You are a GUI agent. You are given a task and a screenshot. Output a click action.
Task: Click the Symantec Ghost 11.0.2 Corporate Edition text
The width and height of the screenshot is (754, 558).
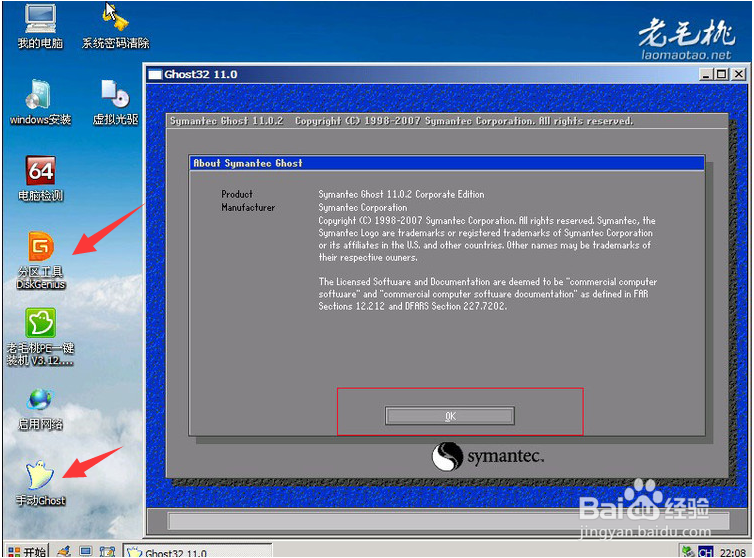[x=401, y=194]
